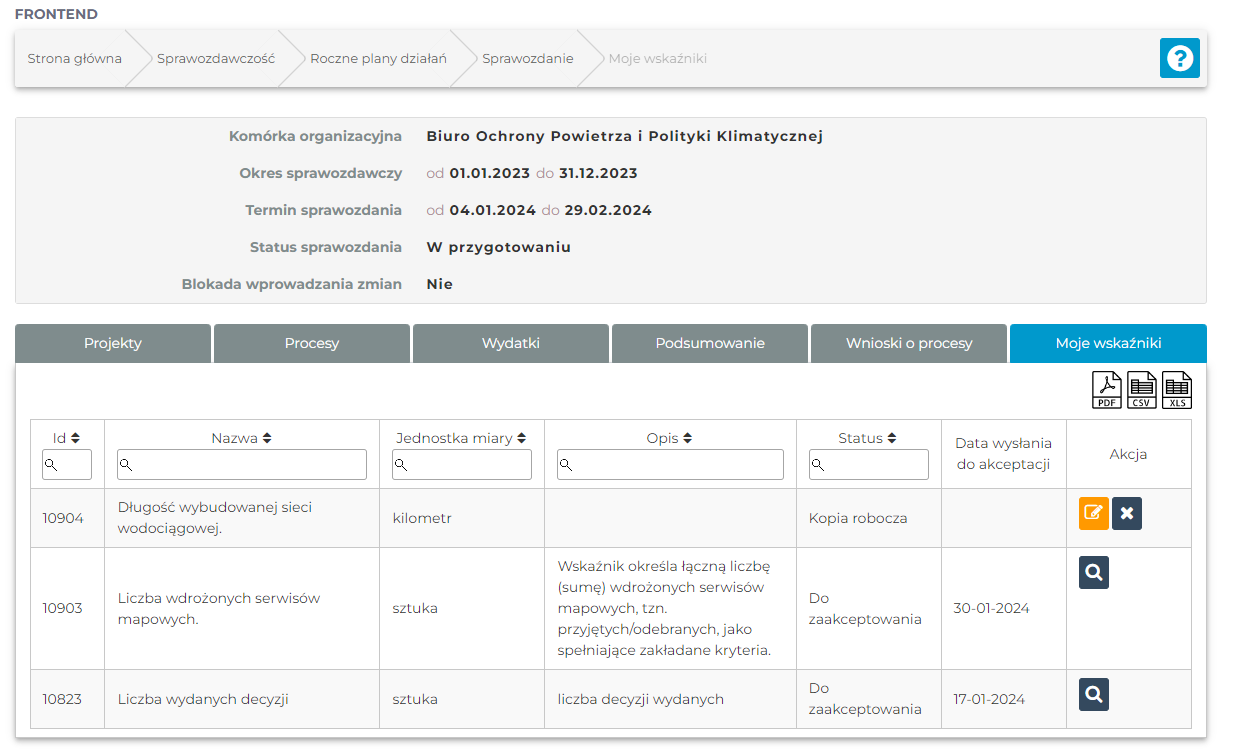Navigate to Roczne plany działań breadcrumb
The height and width of the screenshot is (750, 1236).
(378, 59)
